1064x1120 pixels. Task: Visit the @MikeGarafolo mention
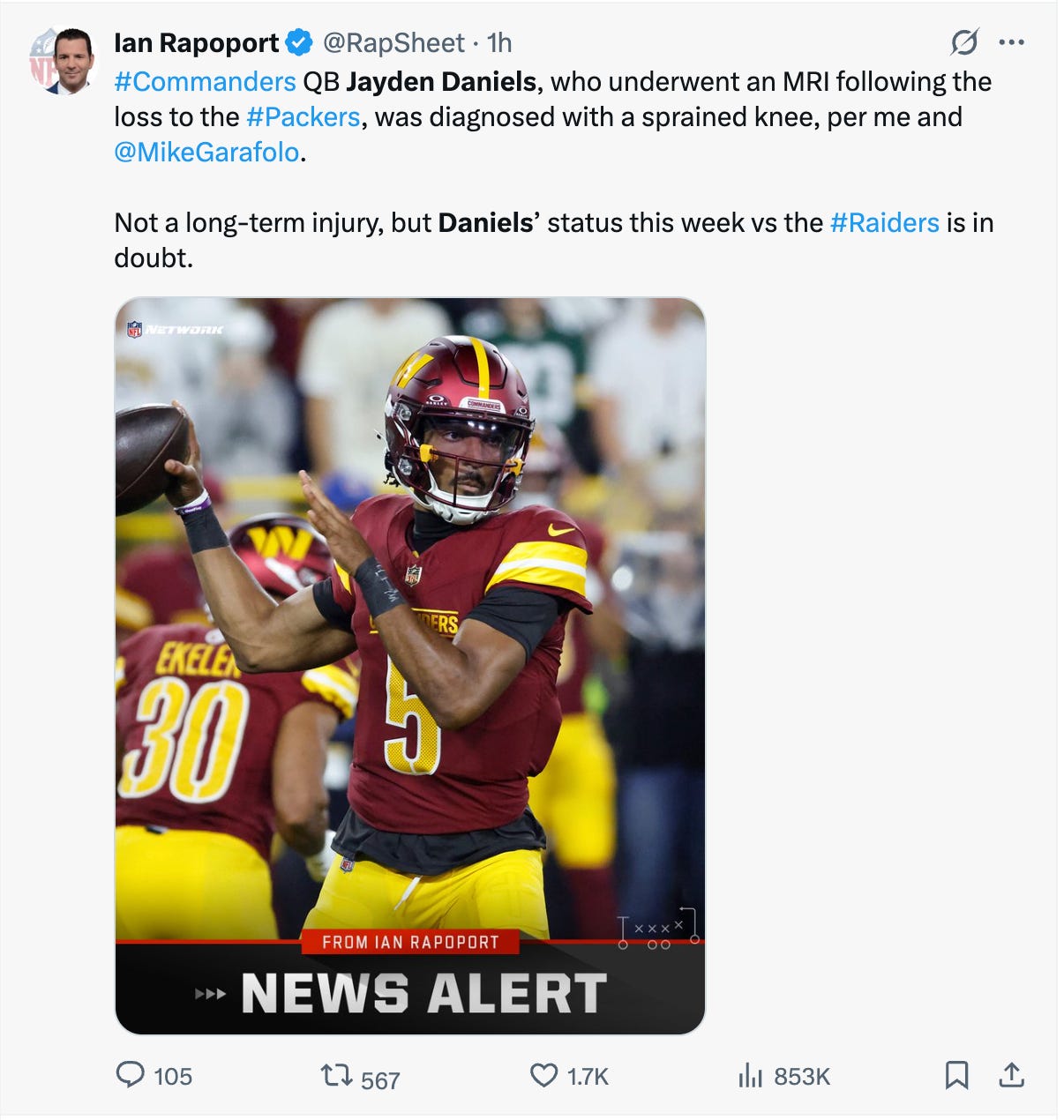click(206, 153)
